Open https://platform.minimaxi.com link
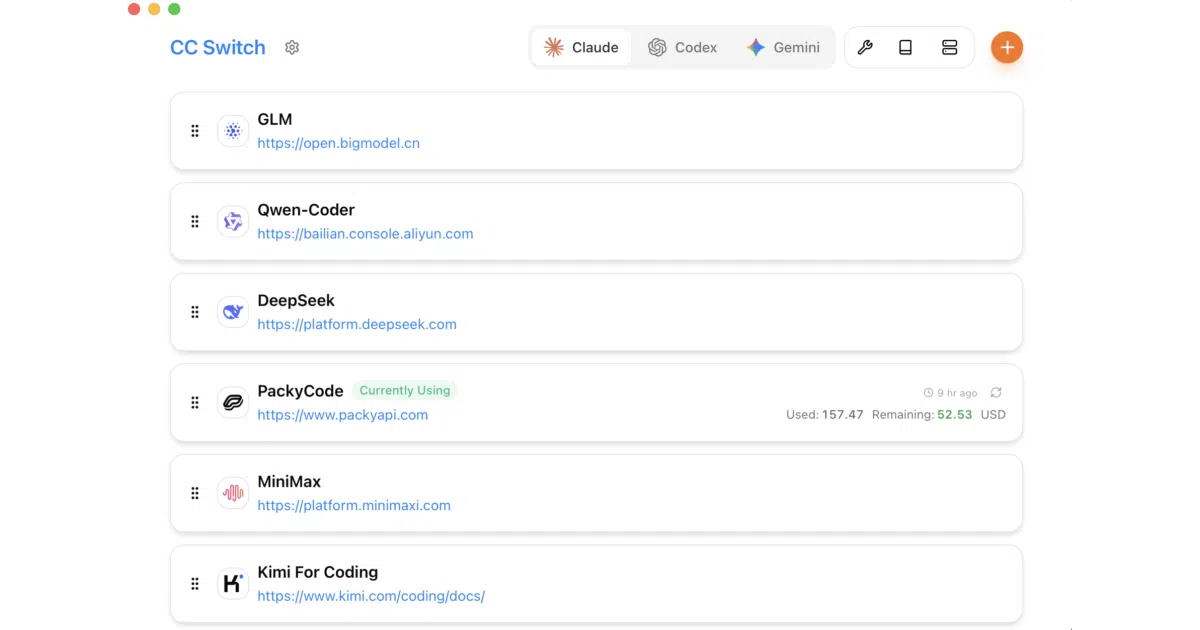1200x630 pixels. (354, 506)
